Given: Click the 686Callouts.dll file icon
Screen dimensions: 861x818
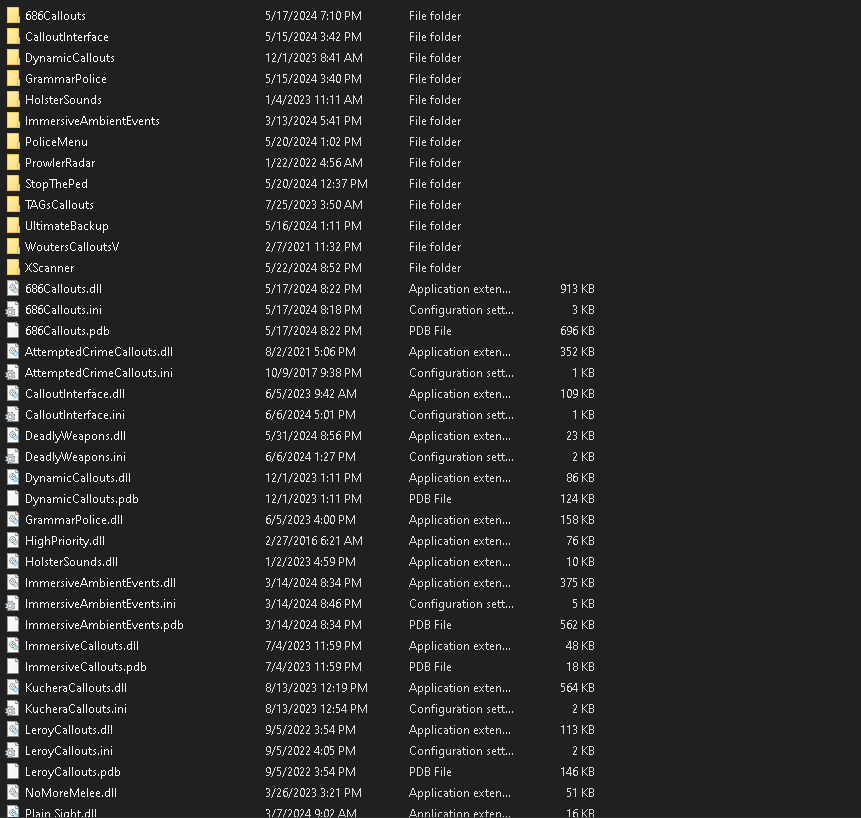Looking at the screenshot, I should pos(13,289).
